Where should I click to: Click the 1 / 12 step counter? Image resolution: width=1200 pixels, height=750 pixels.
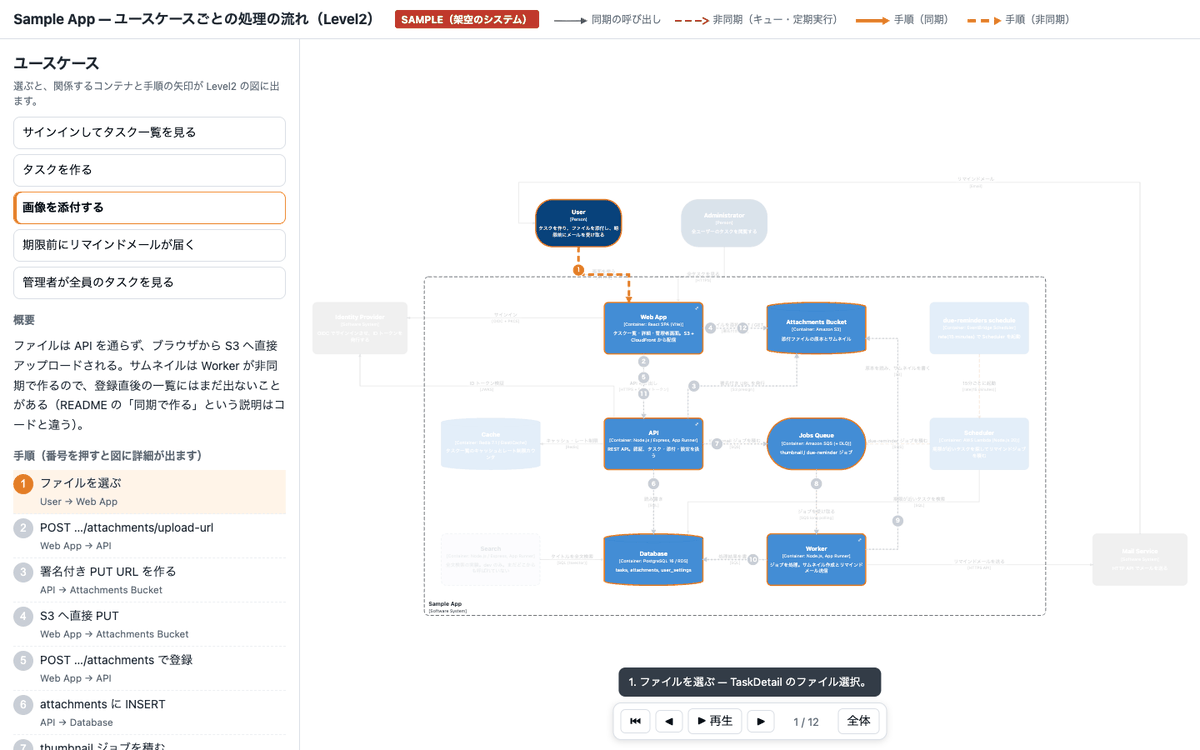[806, 722]
